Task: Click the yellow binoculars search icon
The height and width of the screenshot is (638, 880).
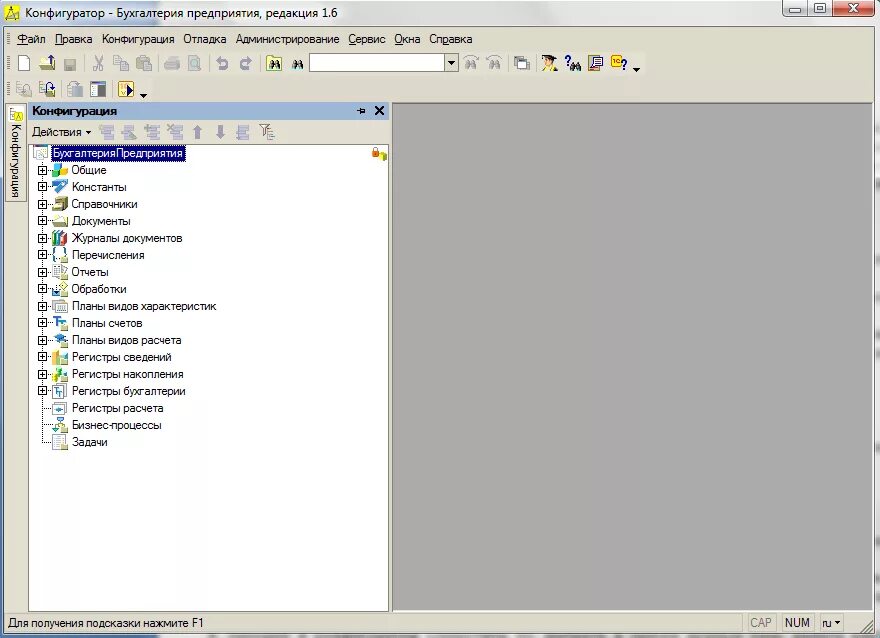Action: [x=274, y=63]
